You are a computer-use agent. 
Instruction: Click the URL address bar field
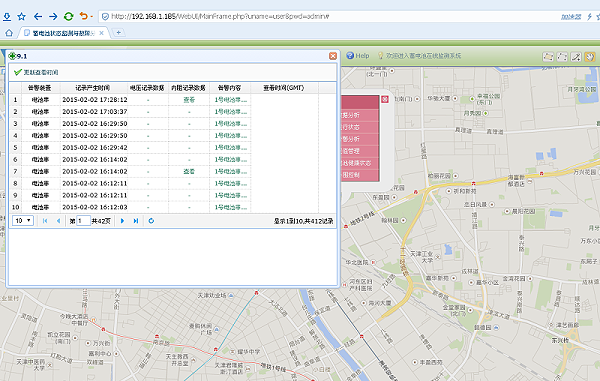coord(329,16)
